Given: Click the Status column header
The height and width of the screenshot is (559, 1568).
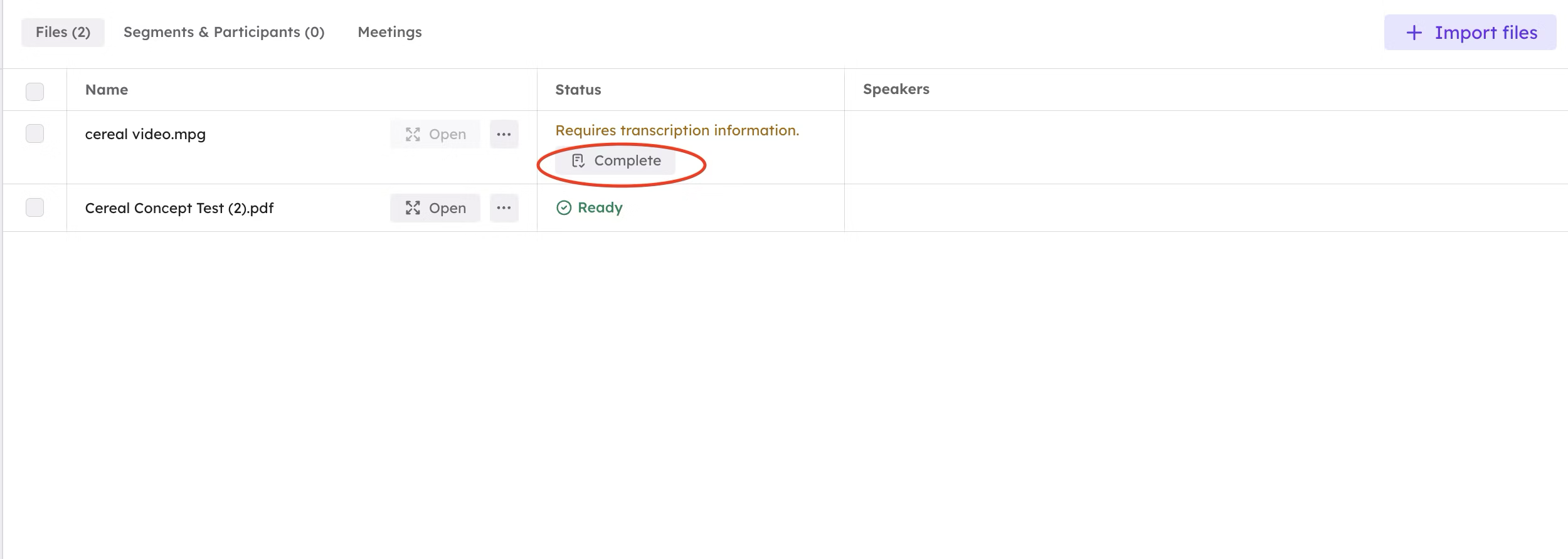Looking at the screenshot, I should (x=578, y=90).
